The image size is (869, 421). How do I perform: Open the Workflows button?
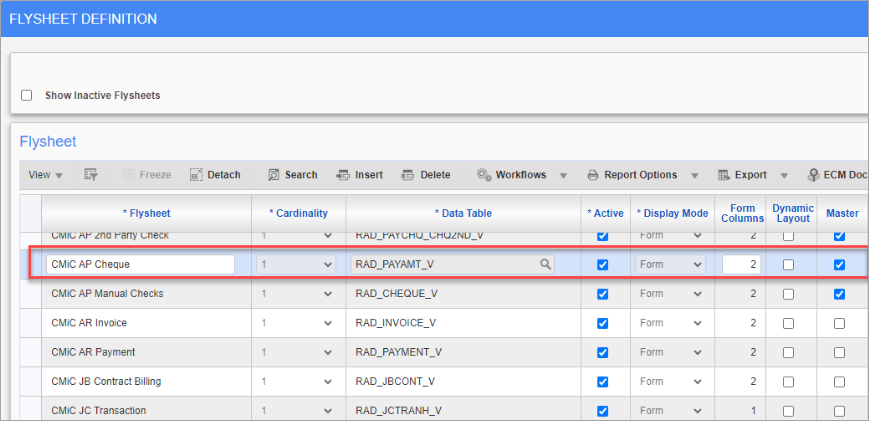(x=512, y=175)
